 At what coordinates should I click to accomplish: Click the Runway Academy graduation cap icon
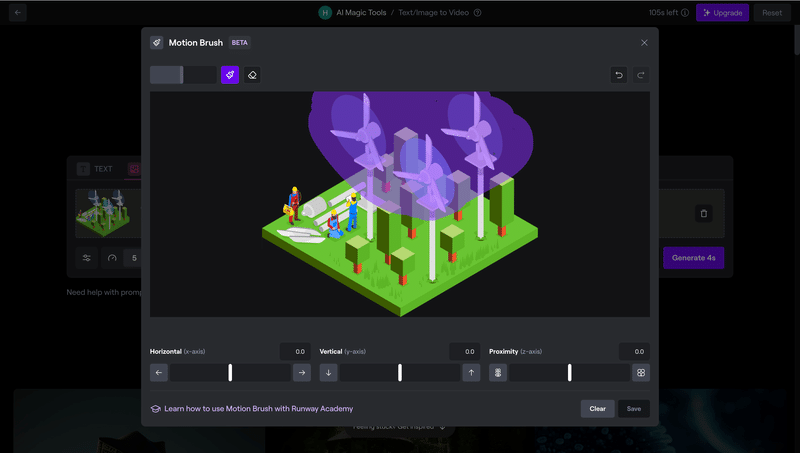pos(156,409)
